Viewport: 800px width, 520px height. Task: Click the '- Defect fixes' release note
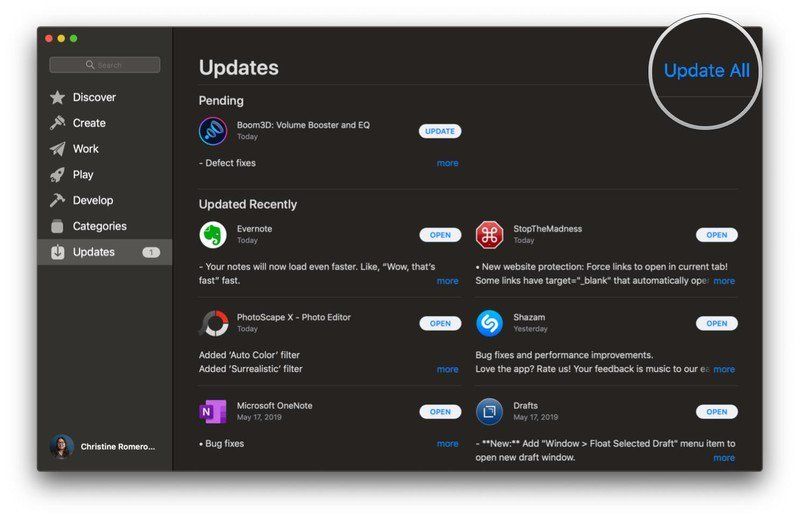[227, 163]
